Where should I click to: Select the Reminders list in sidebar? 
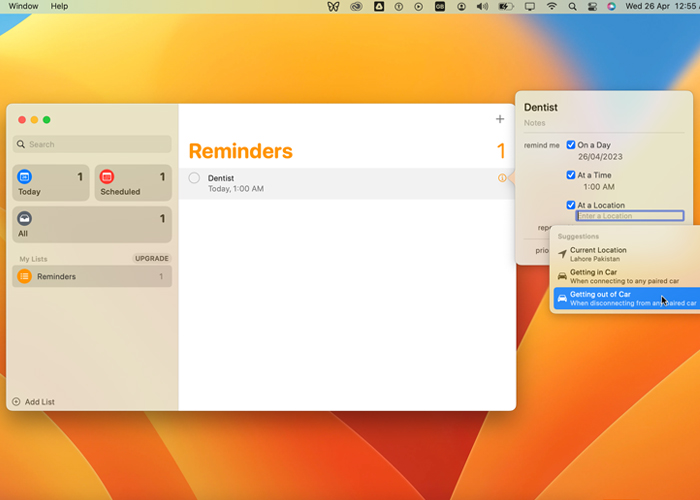tap(92, 276)
